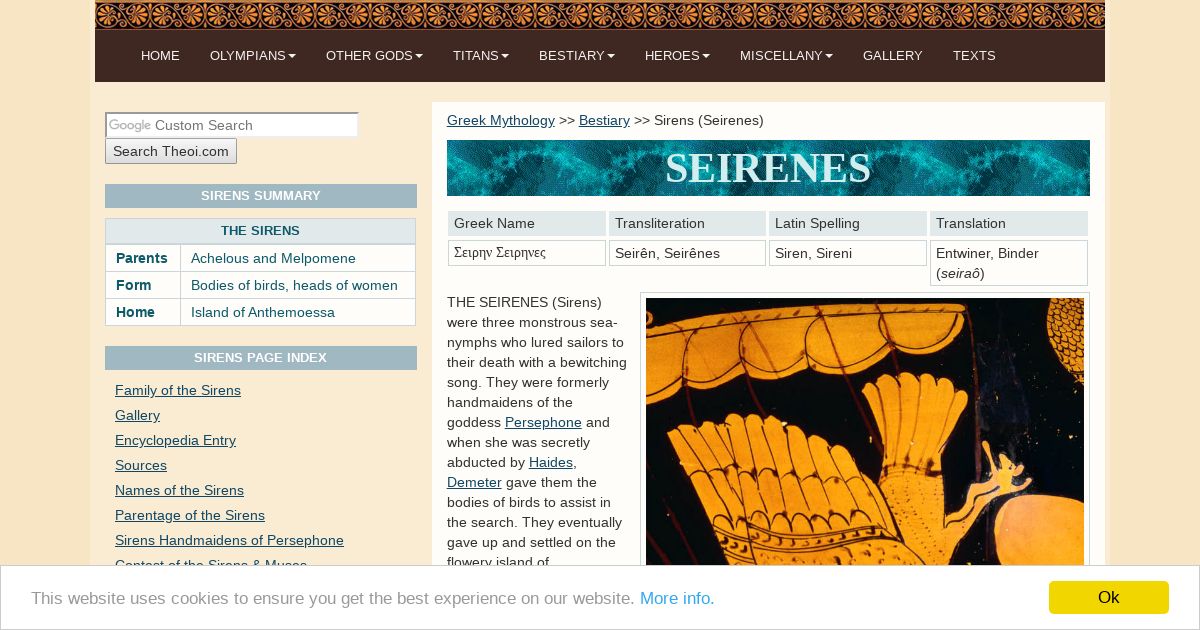Jump to the Sources section
The height and width of the screenshot is (630, 1200).
point(141,465)
